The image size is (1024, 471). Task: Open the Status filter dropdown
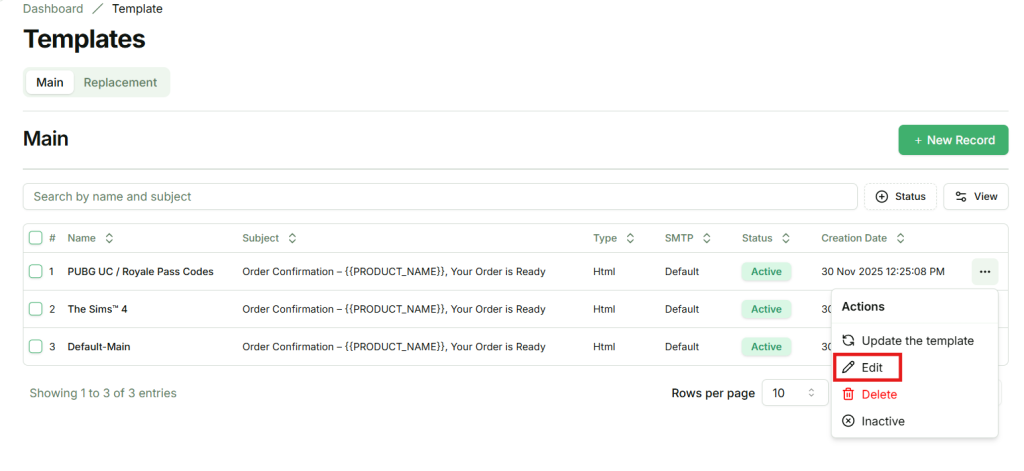tap(900, 196)
